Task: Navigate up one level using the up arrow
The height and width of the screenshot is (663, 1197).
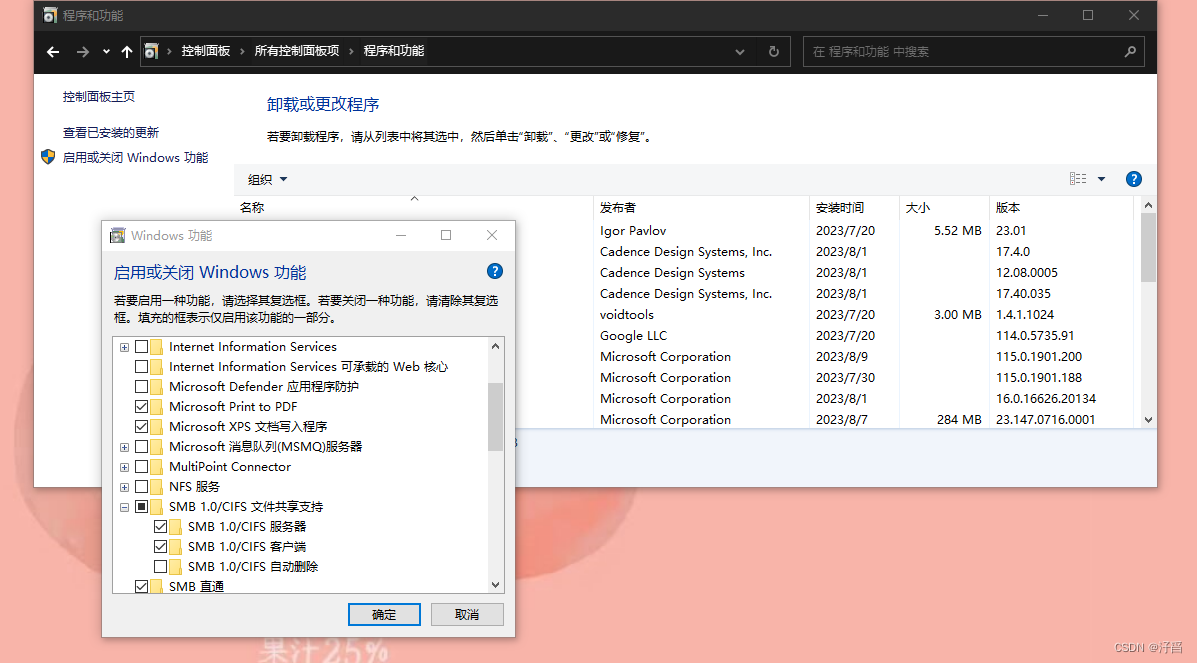Action: (x=126, y=51)
